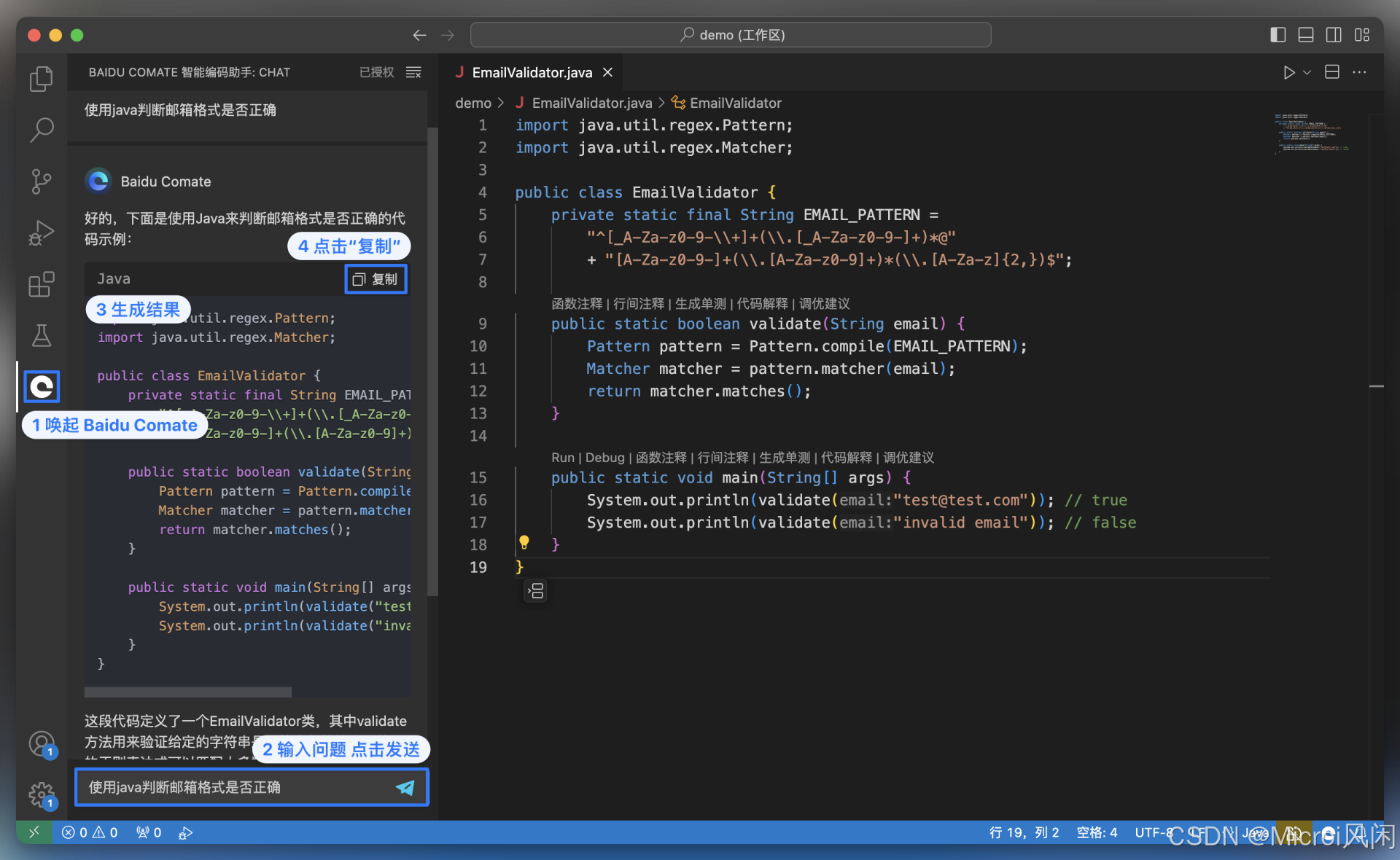The image size is (1400, 860).
Task: Open the editor more actions ellipsis menu
Action: 1359,72
